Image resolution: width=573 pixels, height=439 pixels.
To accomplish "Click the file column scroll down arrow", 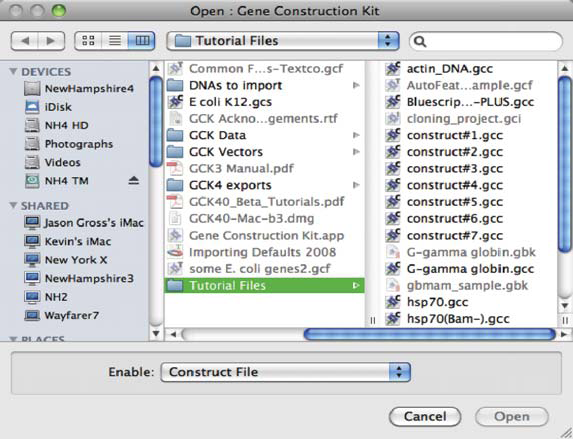I will pos(565,305).
